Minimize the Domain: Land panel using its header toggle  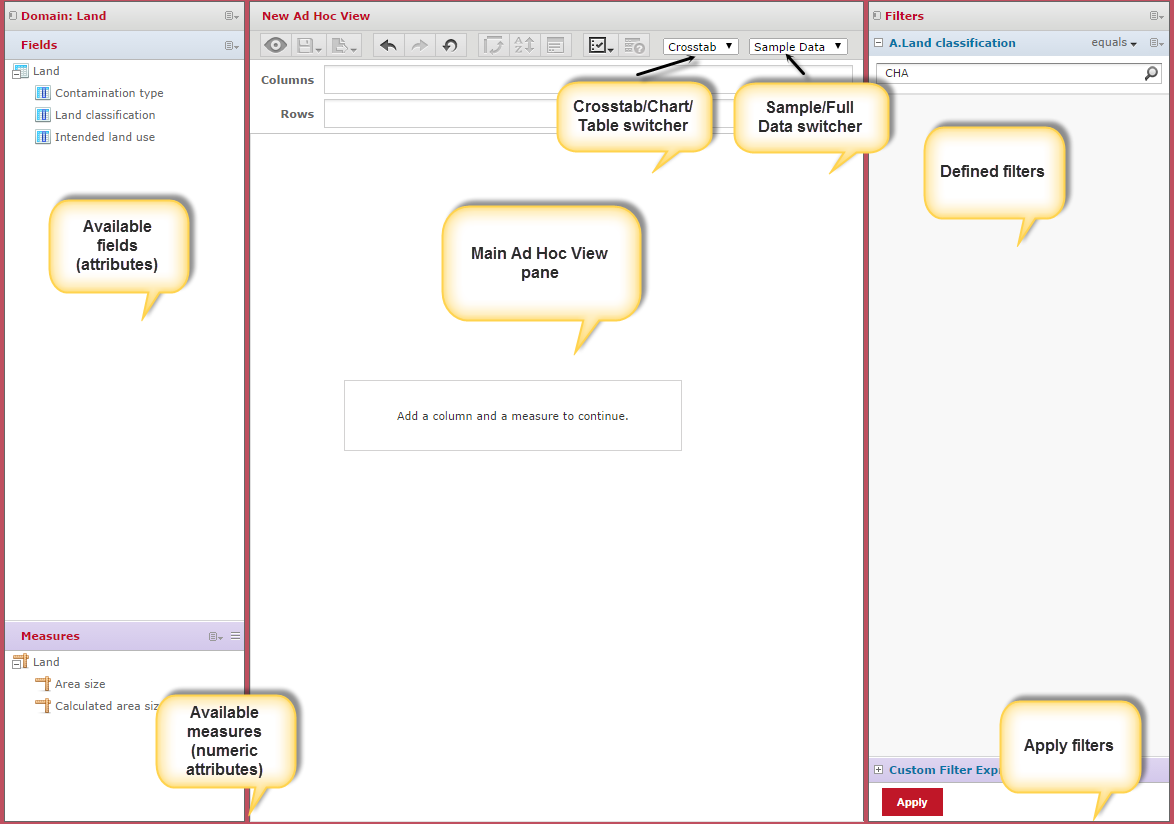12,16
